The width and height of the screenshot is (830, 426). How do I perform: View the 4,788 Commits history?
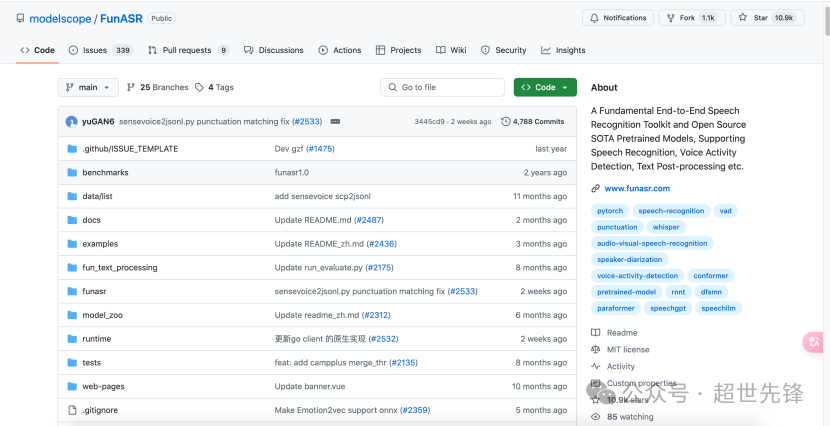pos(533,122)
